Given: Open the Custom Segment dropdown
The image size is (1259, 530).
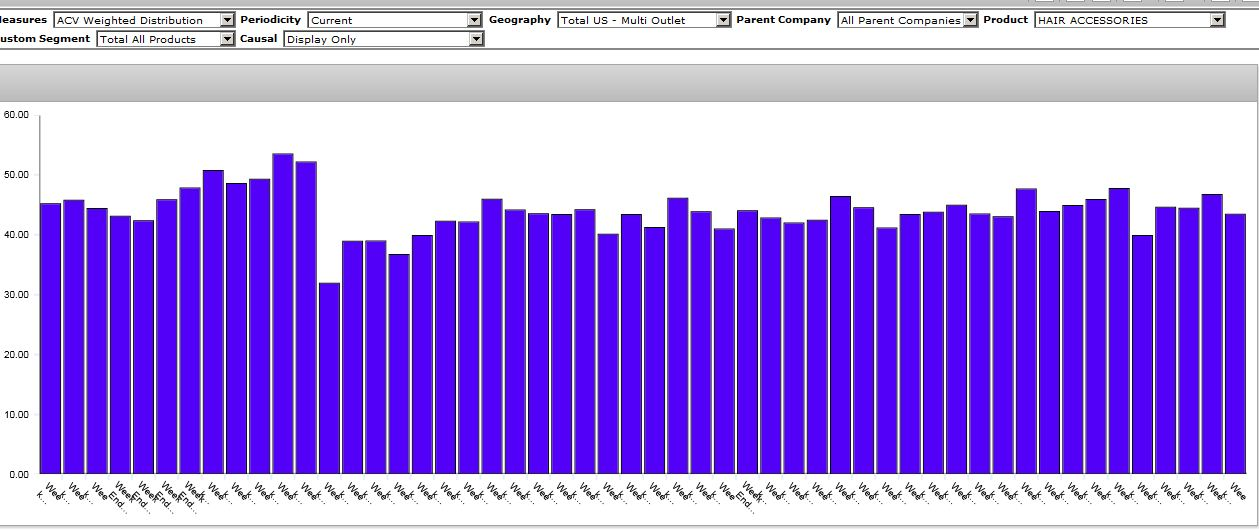Looking at the screenshot, I should (x=227, y=39).
